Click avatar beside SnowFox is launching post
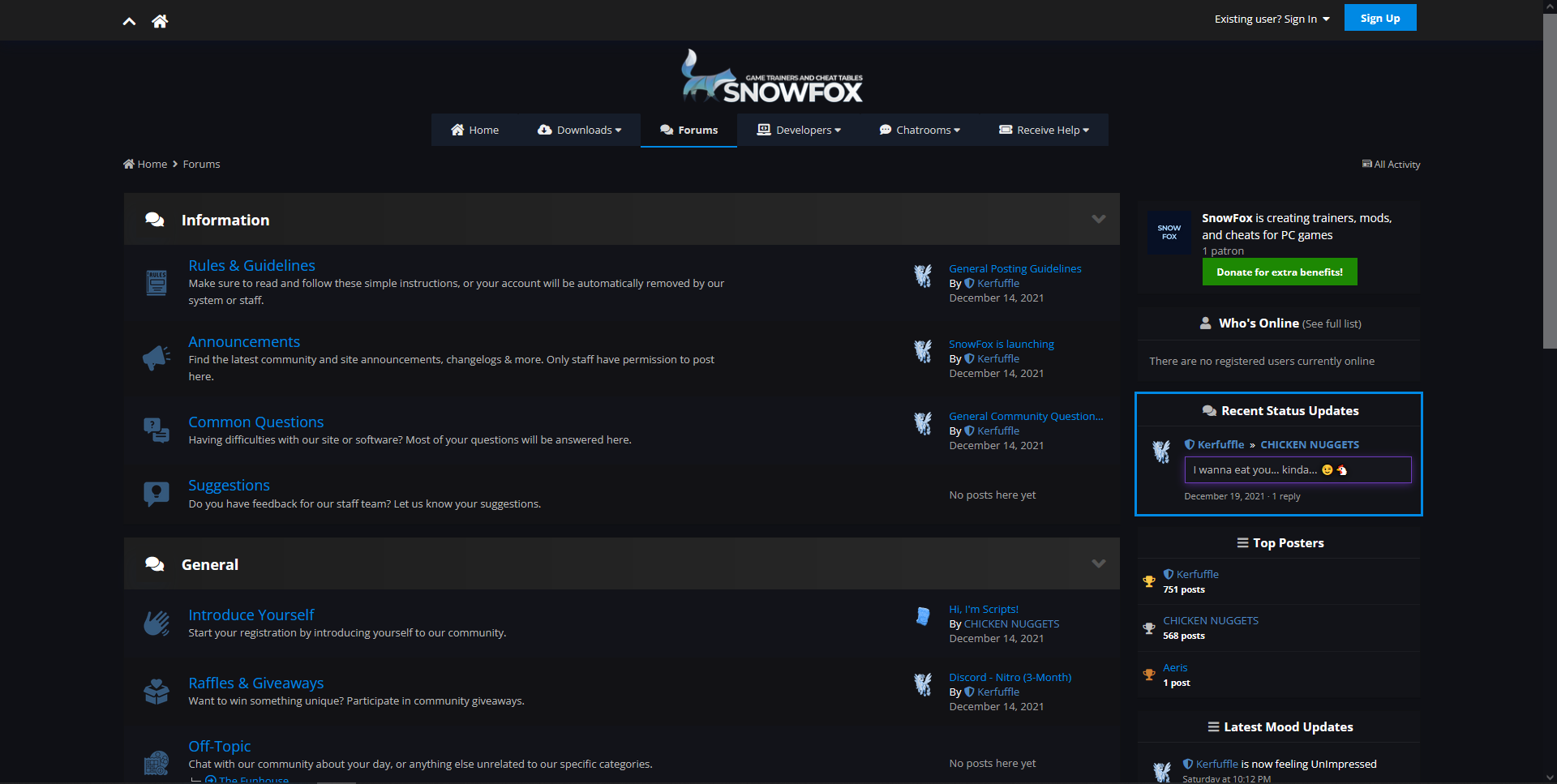 click(923, 351)
